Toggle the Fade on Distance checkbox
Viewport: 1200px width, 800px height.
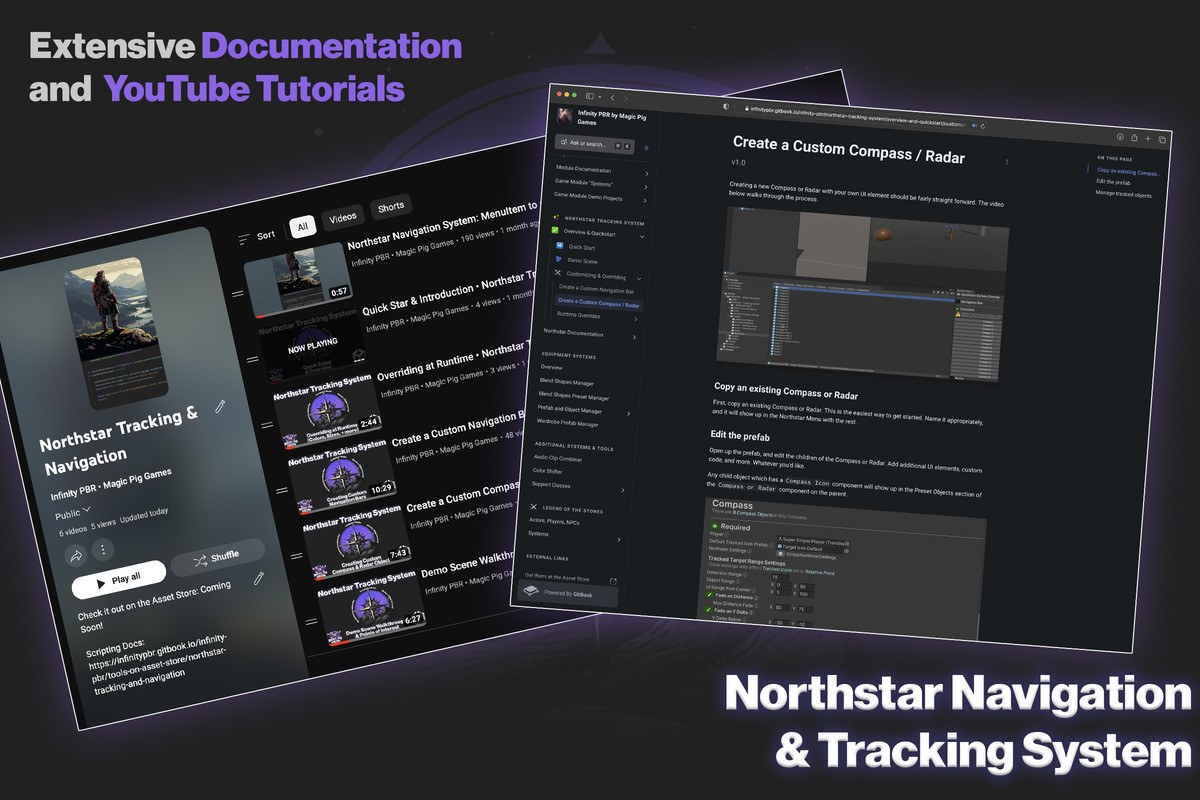(x=710, y=596)
